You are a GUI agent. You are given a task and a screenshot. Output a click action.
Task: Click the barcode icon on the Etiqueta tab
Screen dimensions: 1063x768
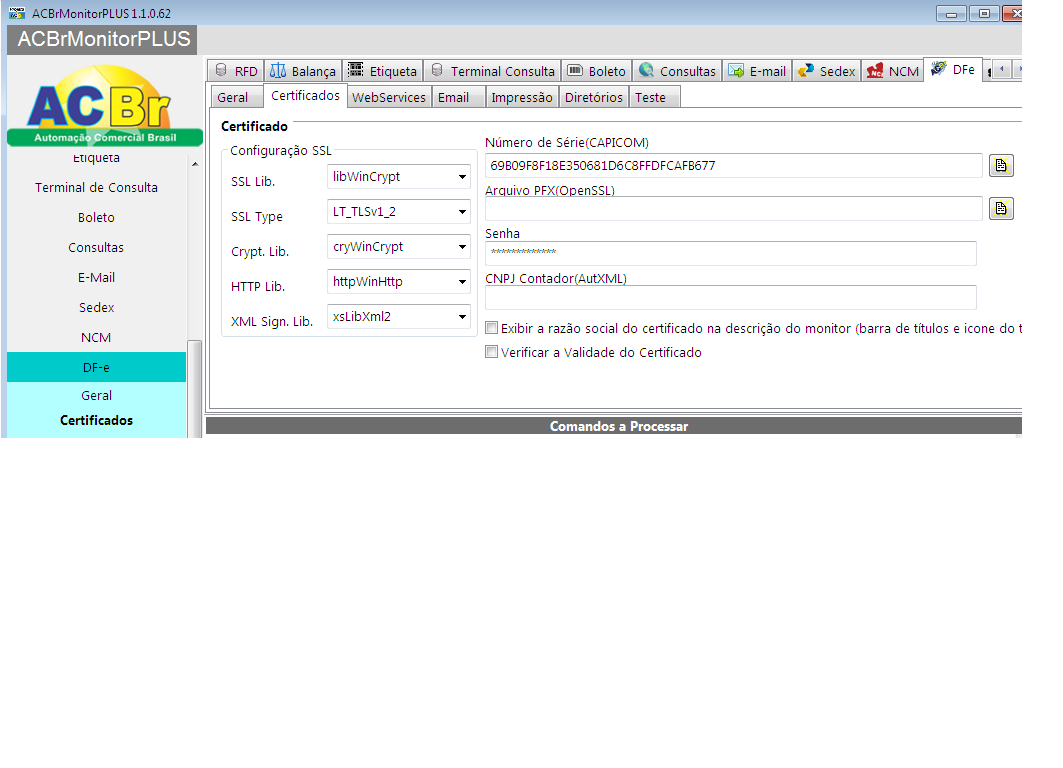(x=355, y=70)
